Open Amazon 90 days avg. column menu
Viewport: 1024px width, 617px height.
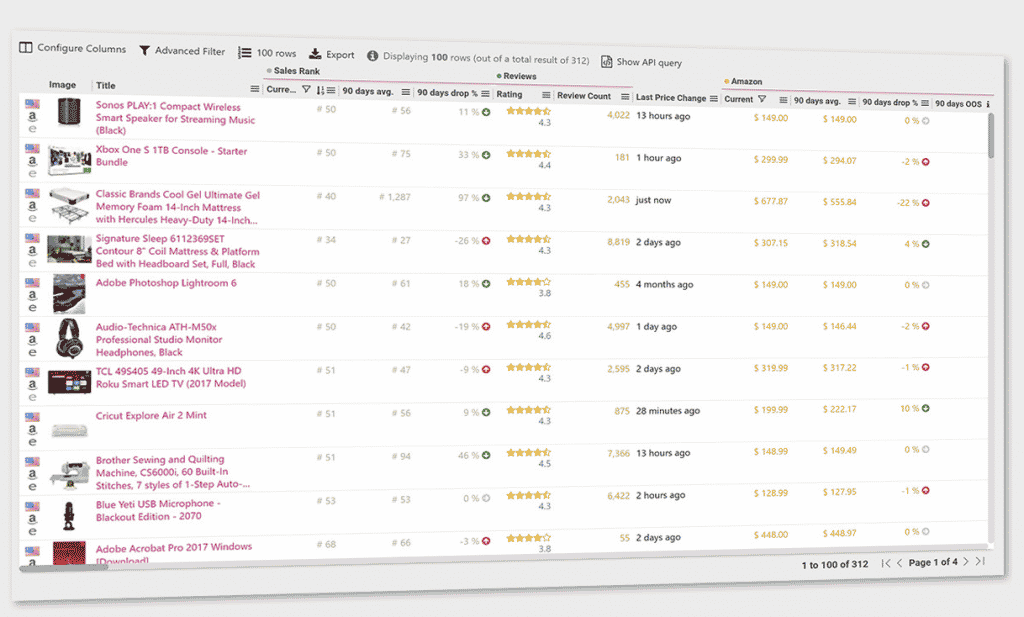click(852, 101)
